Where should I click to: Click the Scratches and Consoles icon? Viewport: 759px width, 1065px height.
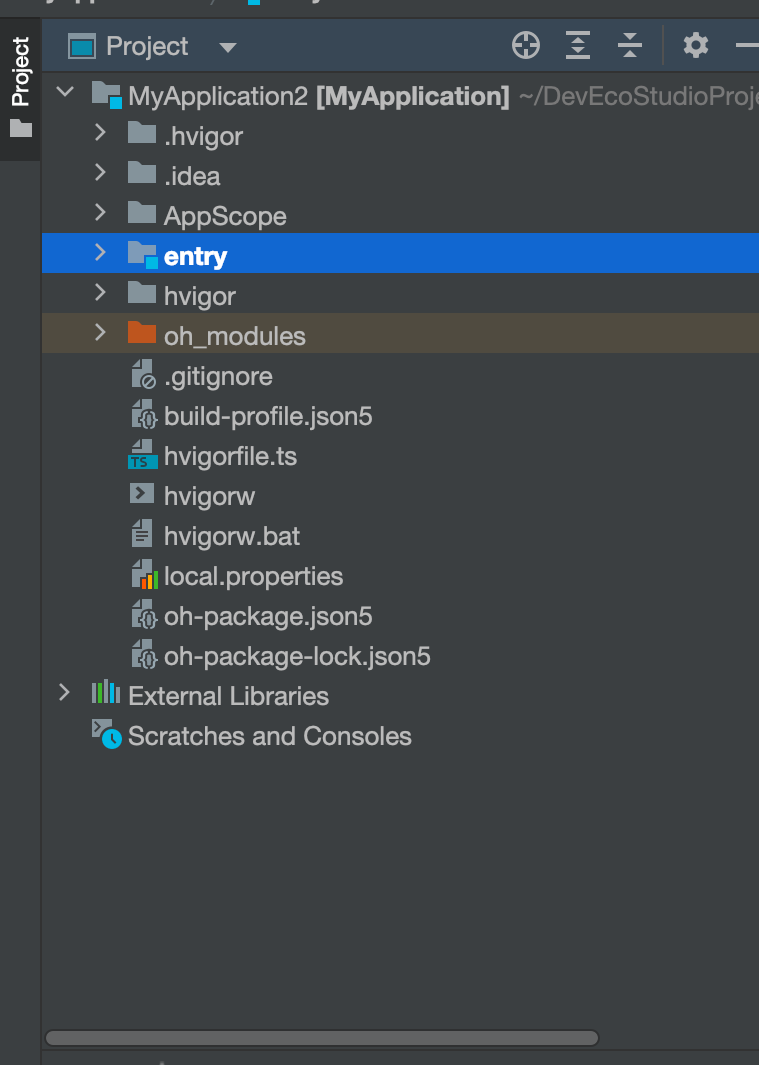(106, 736)
